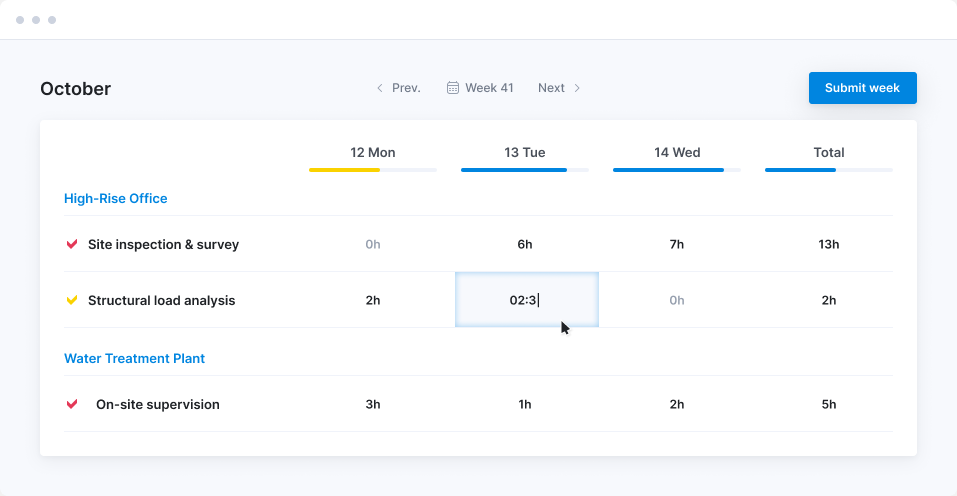Submit the week with the blue button
The width and height of the screenshot is (957, 496).
[862, 88]
